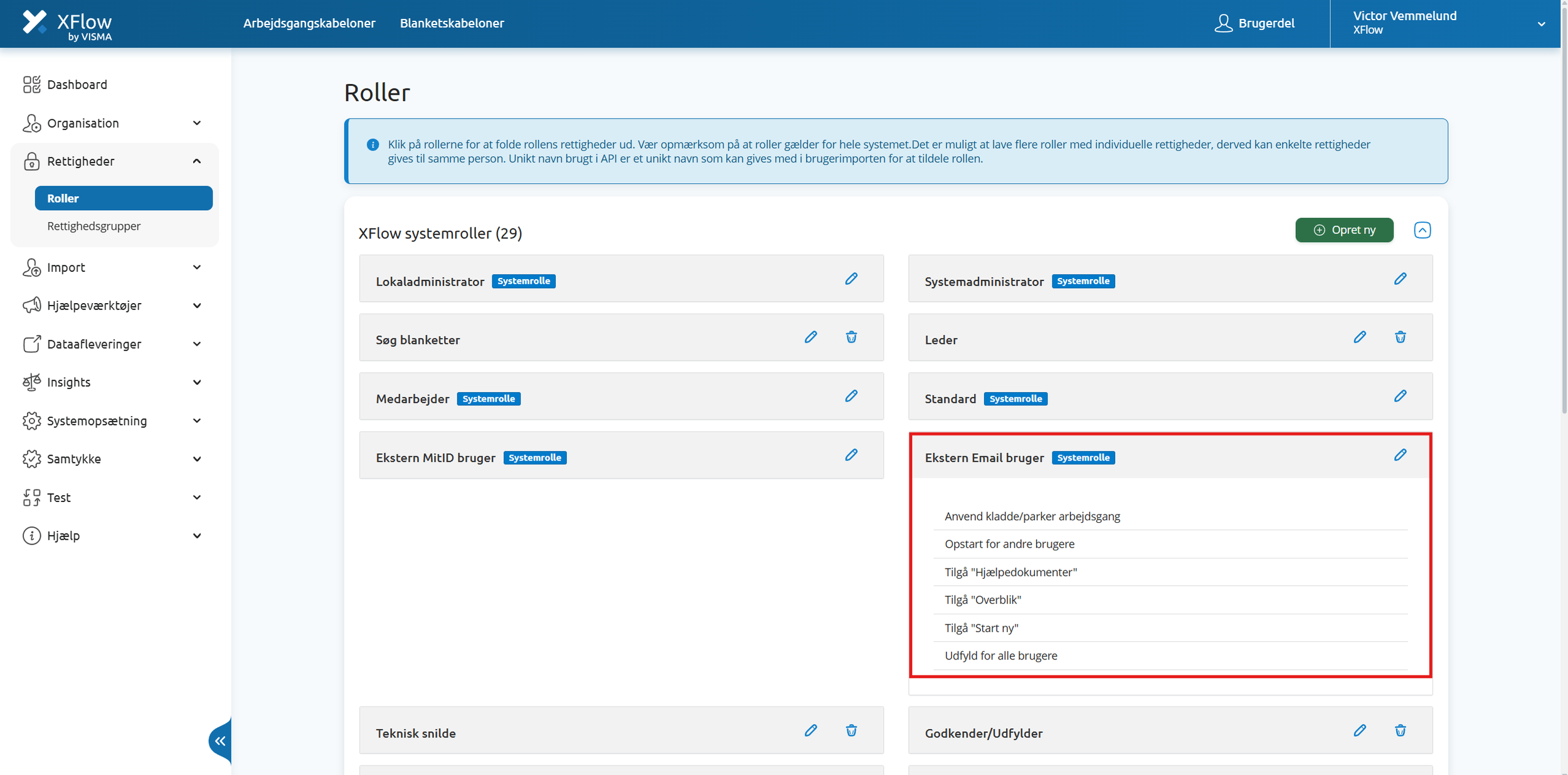
Task: Select Rettighedsgrupper in the sidebar
Action: 94,226
